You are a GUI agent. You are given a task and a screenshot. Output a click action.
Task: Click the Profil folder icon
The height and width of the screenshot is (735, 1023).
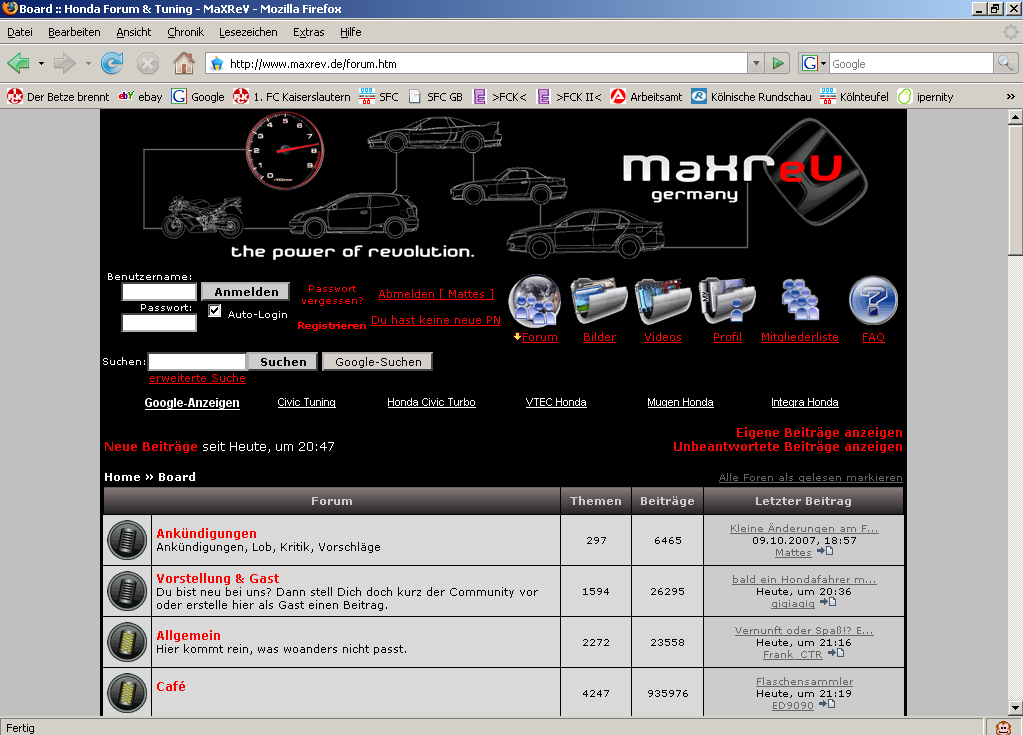[x=727, y=300]
